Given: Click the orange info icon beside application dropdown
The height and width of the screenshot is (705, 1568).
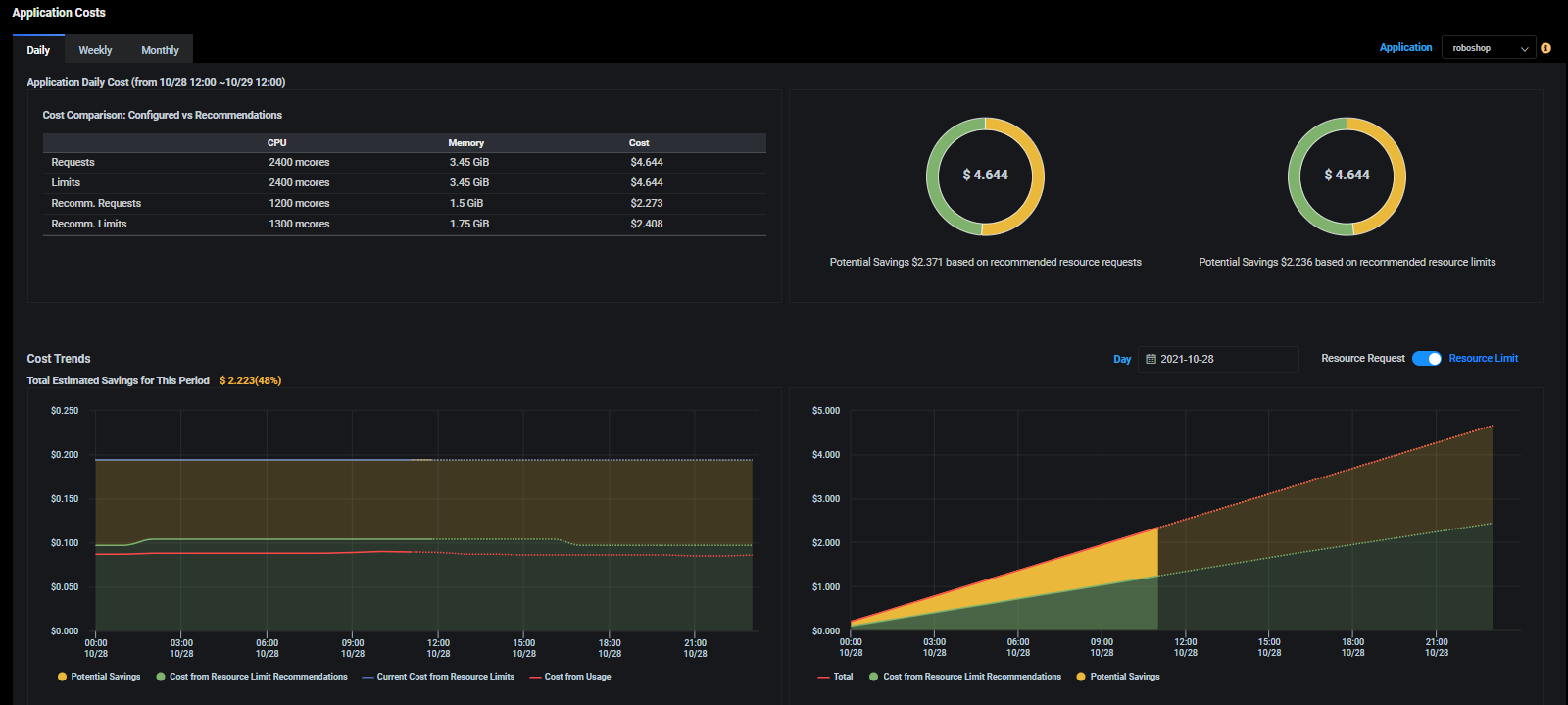Looking at the screenshot, I should point(1545,48).
